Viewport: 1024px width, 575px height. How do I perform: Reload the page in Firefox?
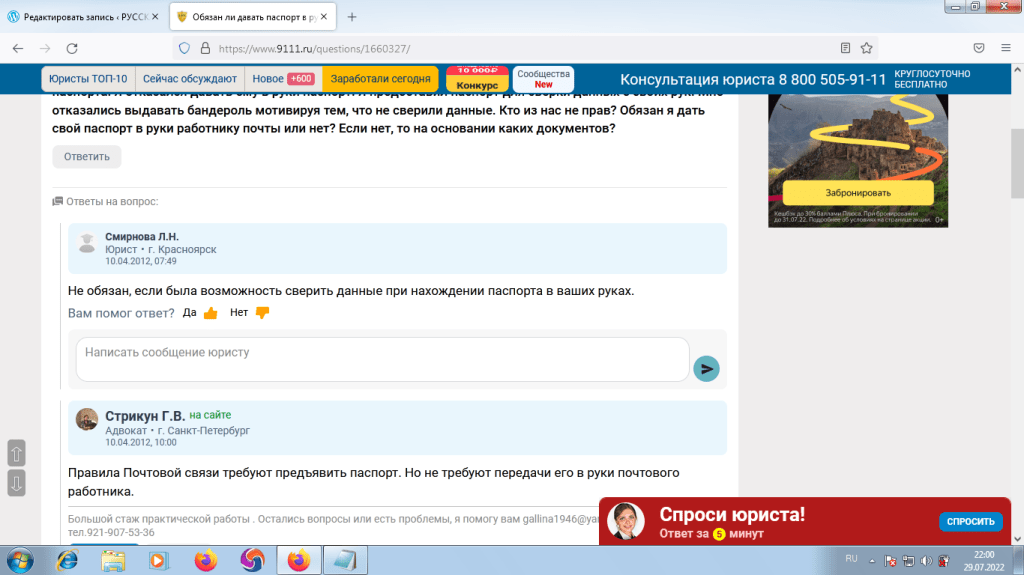tap(71, 48)
